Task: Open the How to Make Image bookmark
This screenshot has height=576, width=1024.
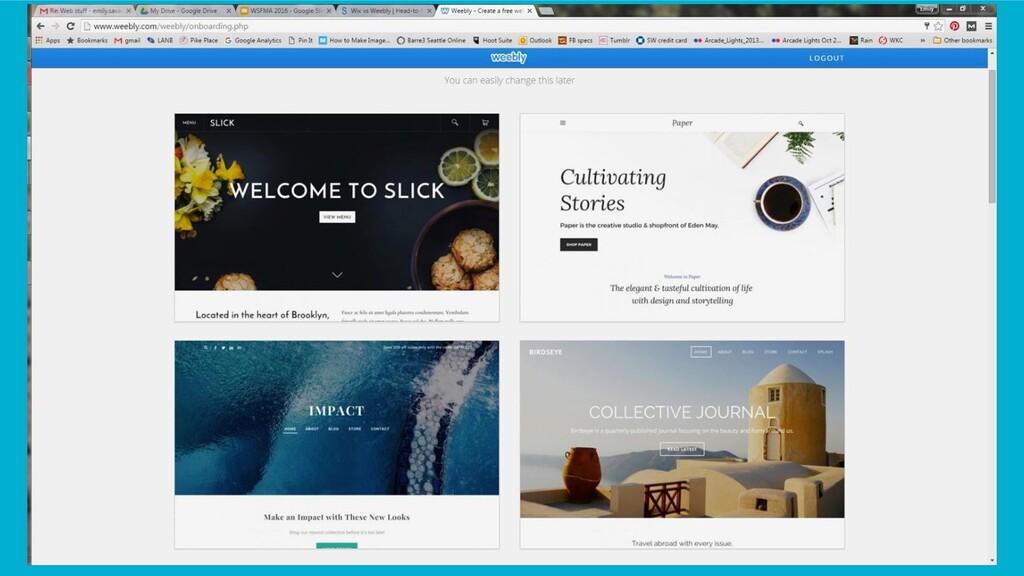Action: point(355,40)
